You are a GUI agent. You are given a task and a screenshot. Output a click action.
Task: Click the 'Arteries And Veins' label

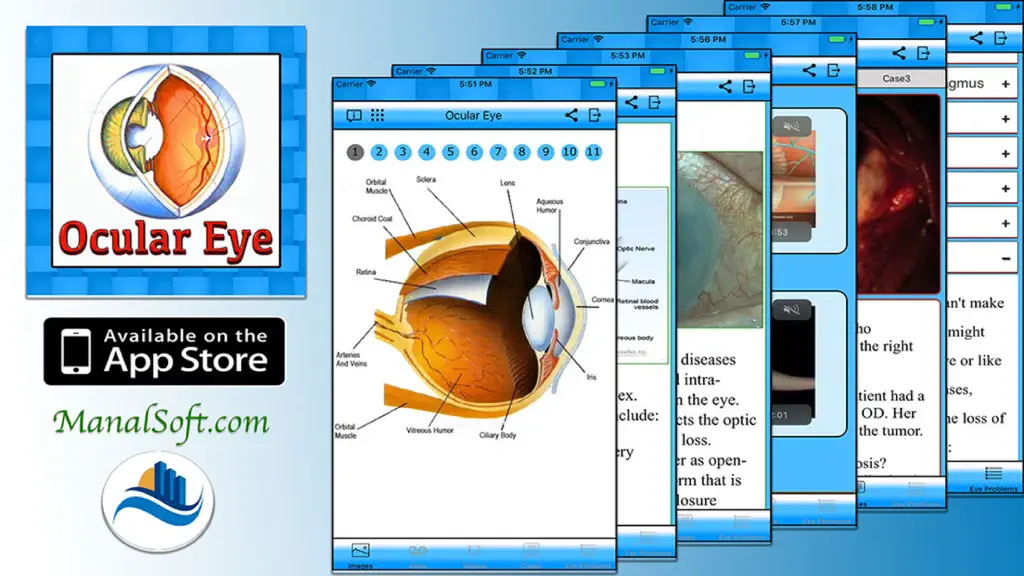(351, 359)
